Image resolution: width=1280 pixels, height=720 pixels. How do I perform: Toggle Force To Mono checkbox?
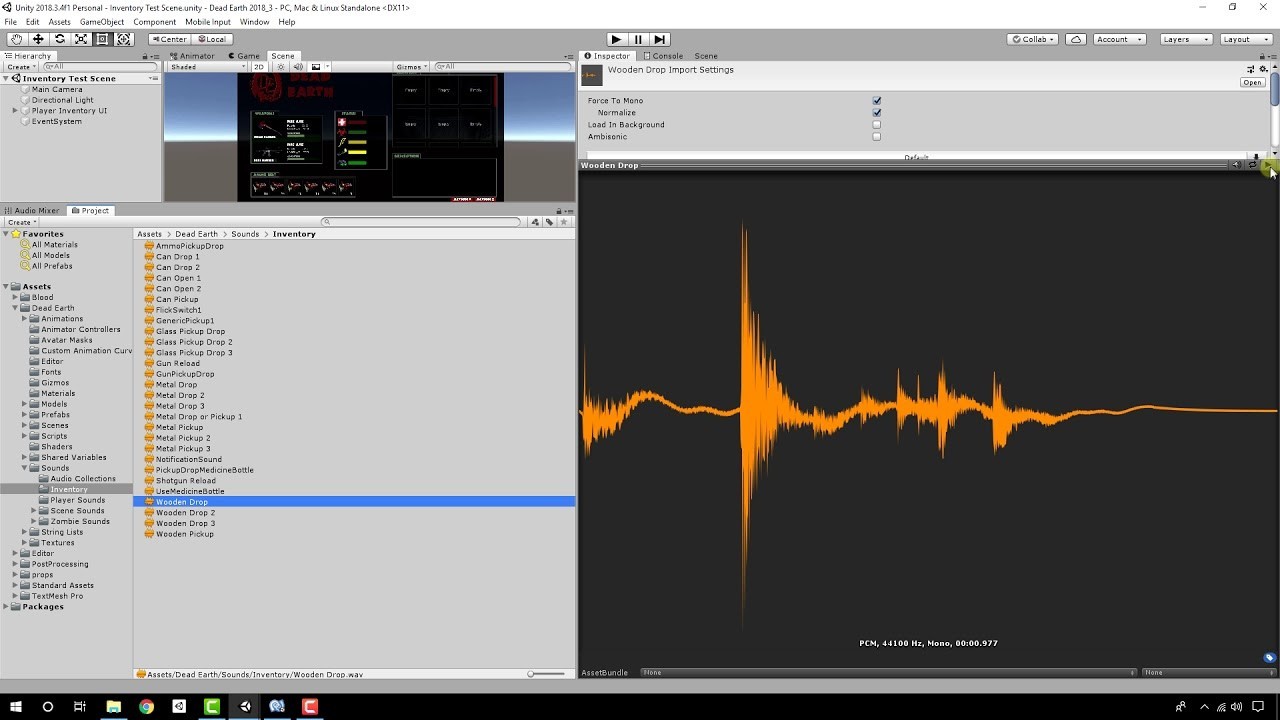(877, 101)
